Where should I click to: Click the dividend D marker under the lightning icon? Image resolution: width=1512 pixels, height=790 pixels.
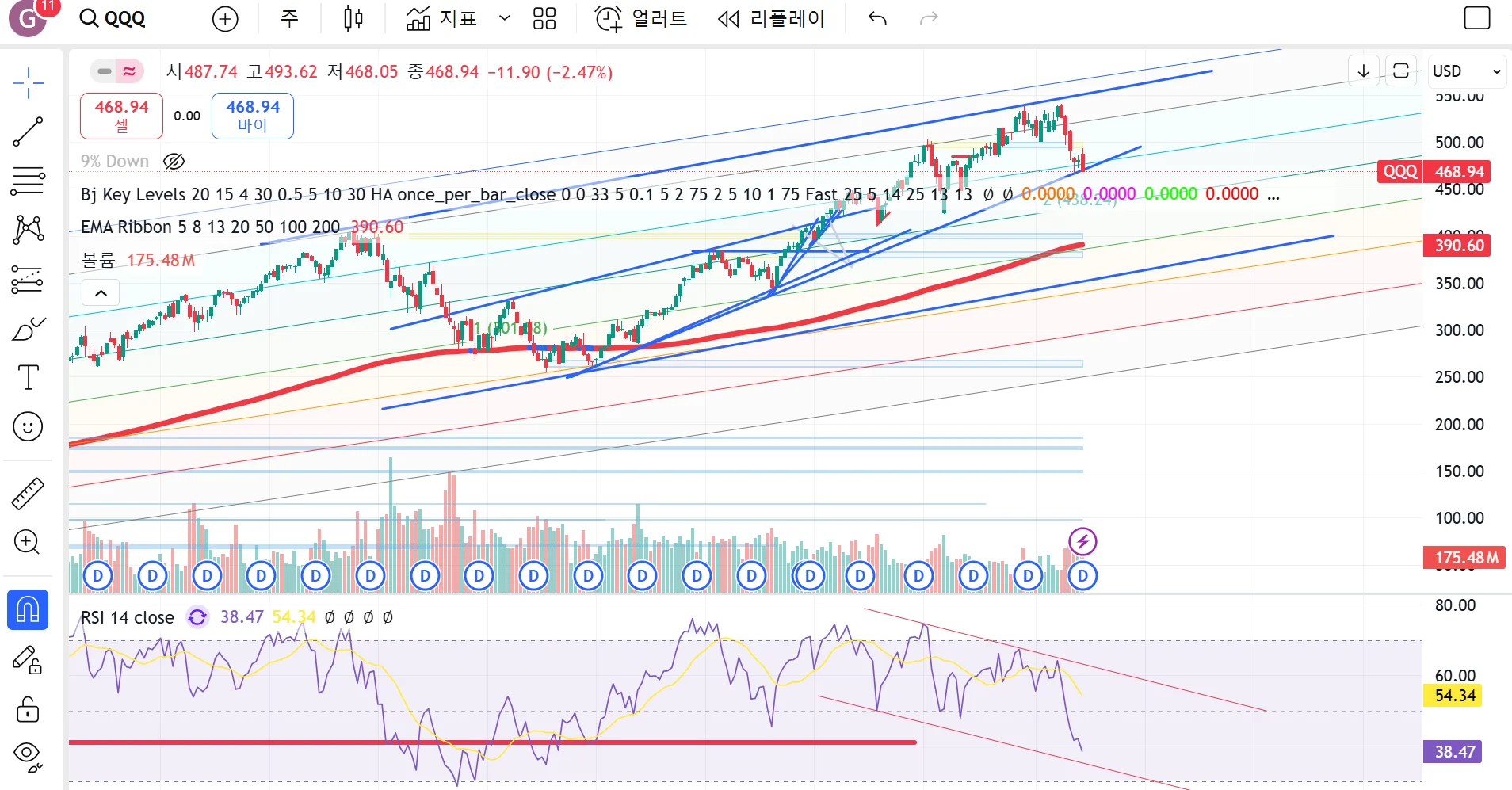coord(1082,576)
